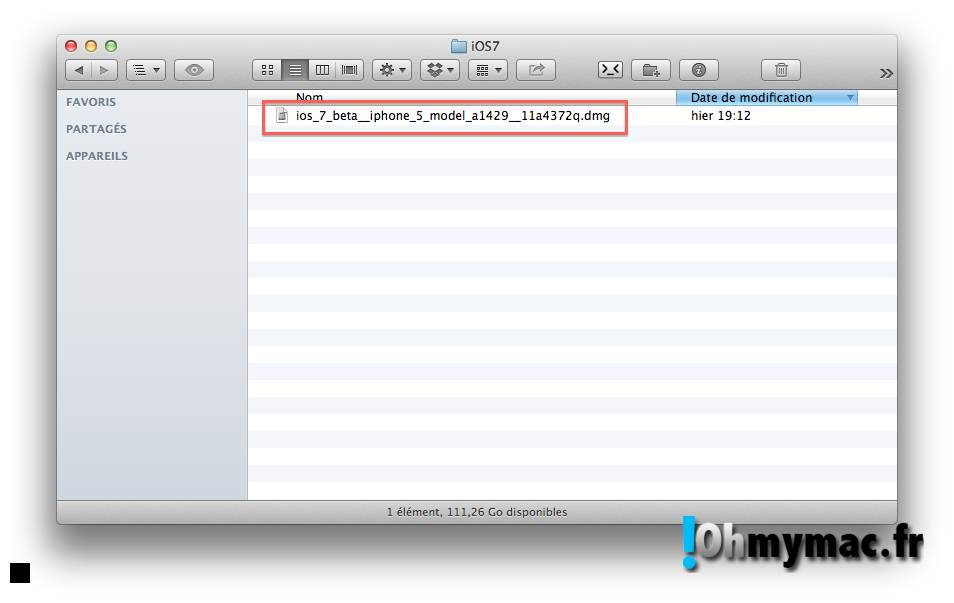
Task: Expand the toolbar overflow chevron
Action: coord(885,73)
